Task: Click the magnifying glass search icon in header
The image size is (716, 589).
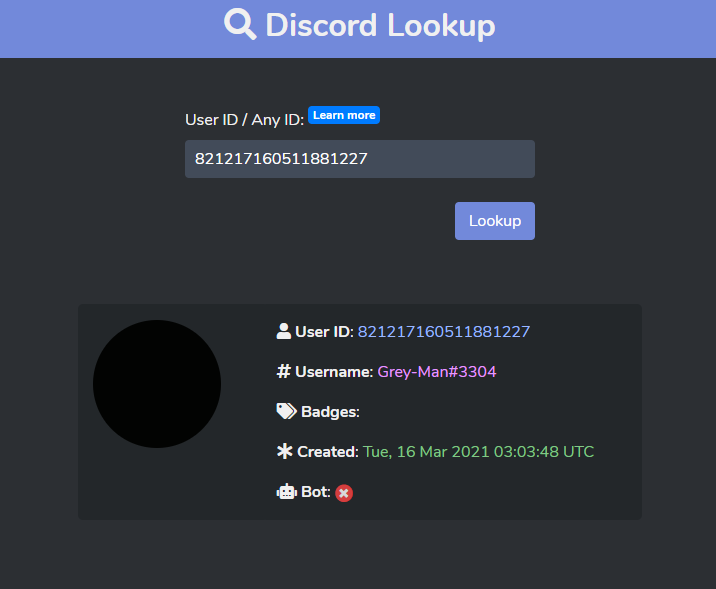Action: click(240, 24)
